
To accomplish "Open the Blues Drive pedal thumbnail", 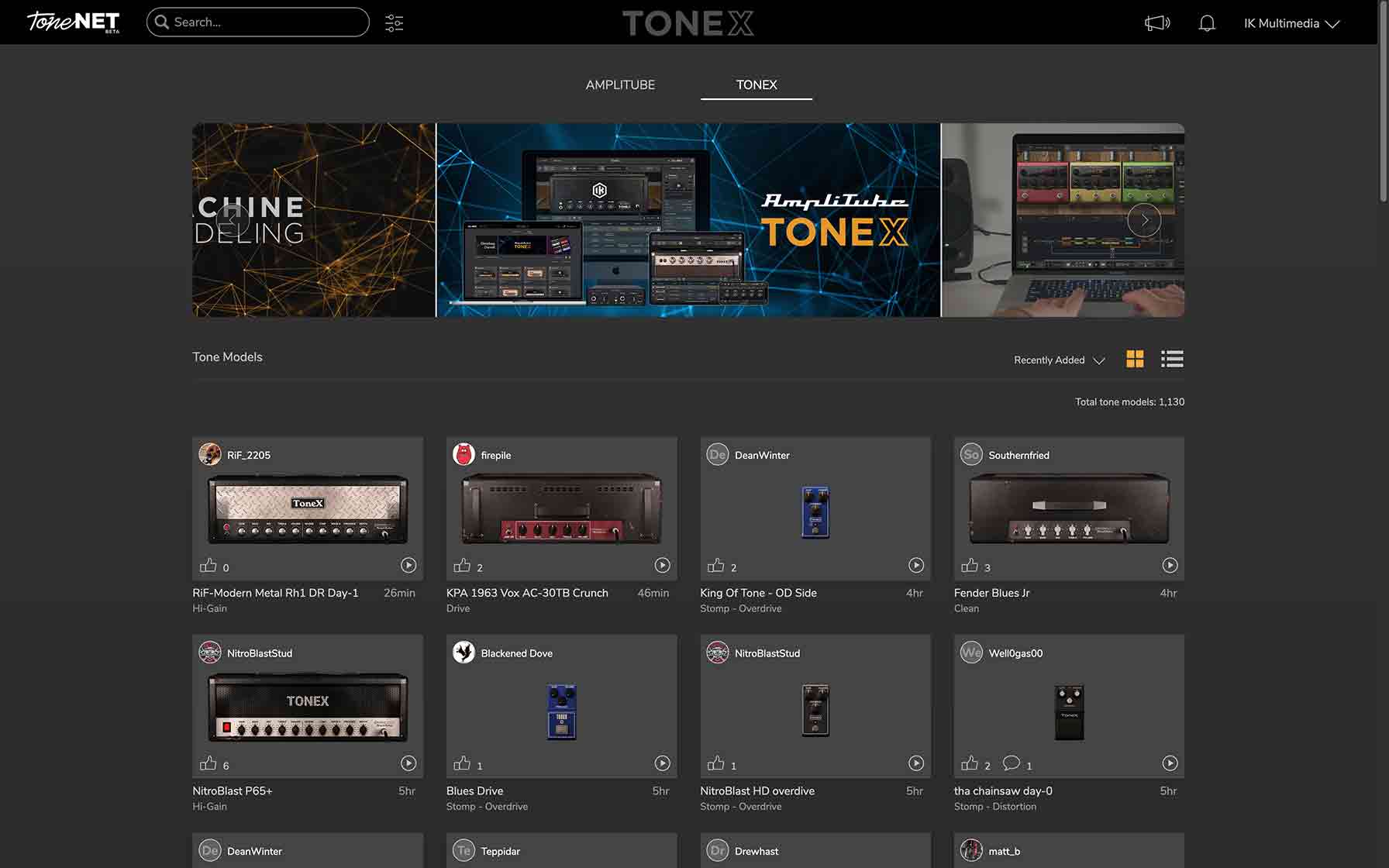I will pyautogui.click(x=562, y=711).
